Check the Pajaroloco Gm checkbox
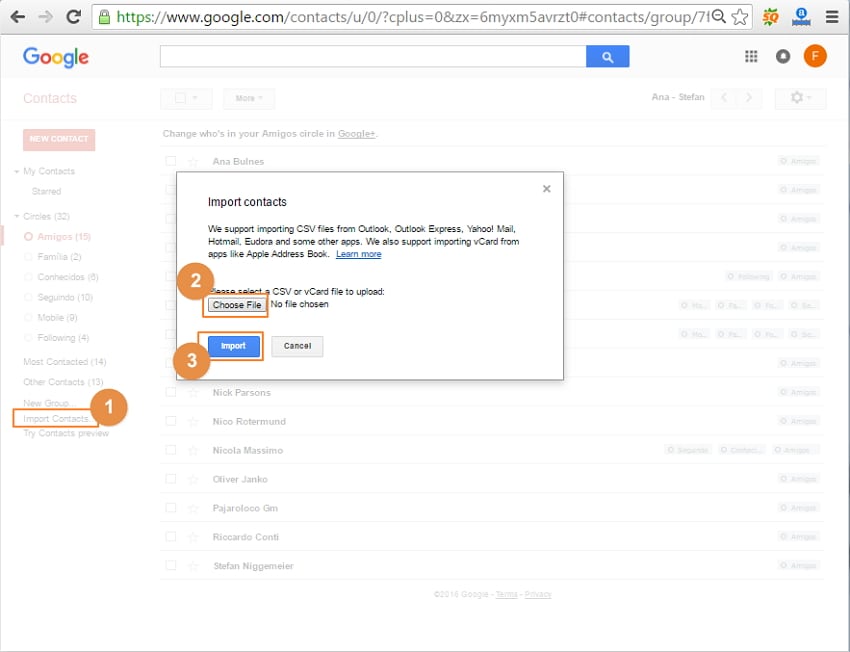The image size is (850, 652). (171, 508)
